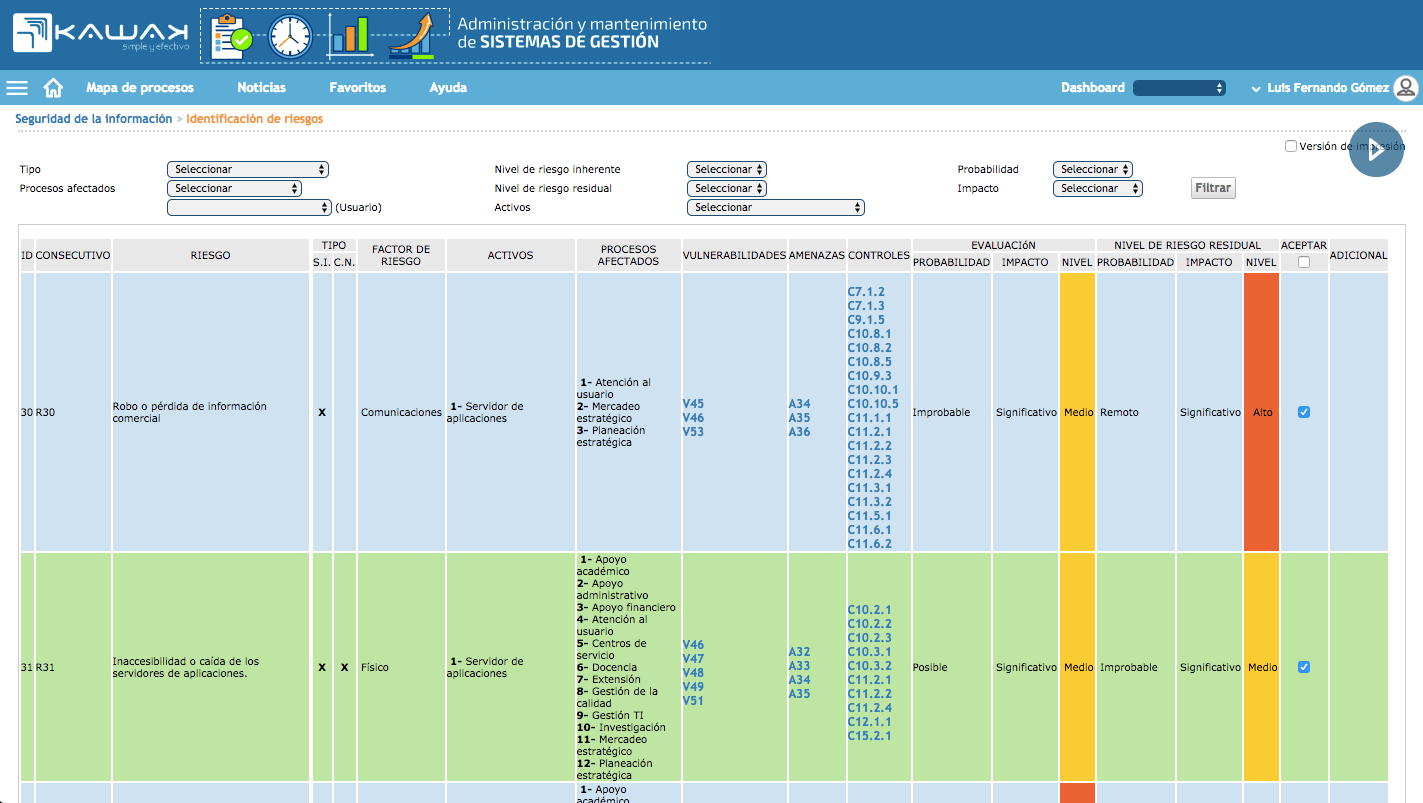This screenshot has height=803, width=1423.
Task: Click the round play arrow button
Action: (1376, 150)
